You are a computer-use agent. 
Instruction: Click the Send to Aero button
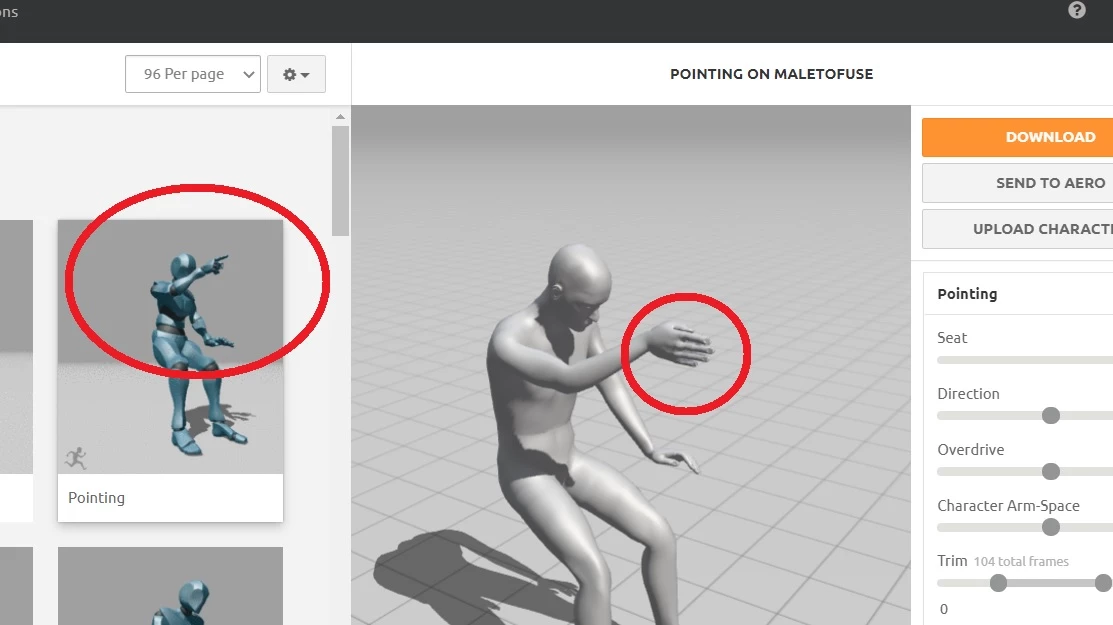[x=1018, y=183]
